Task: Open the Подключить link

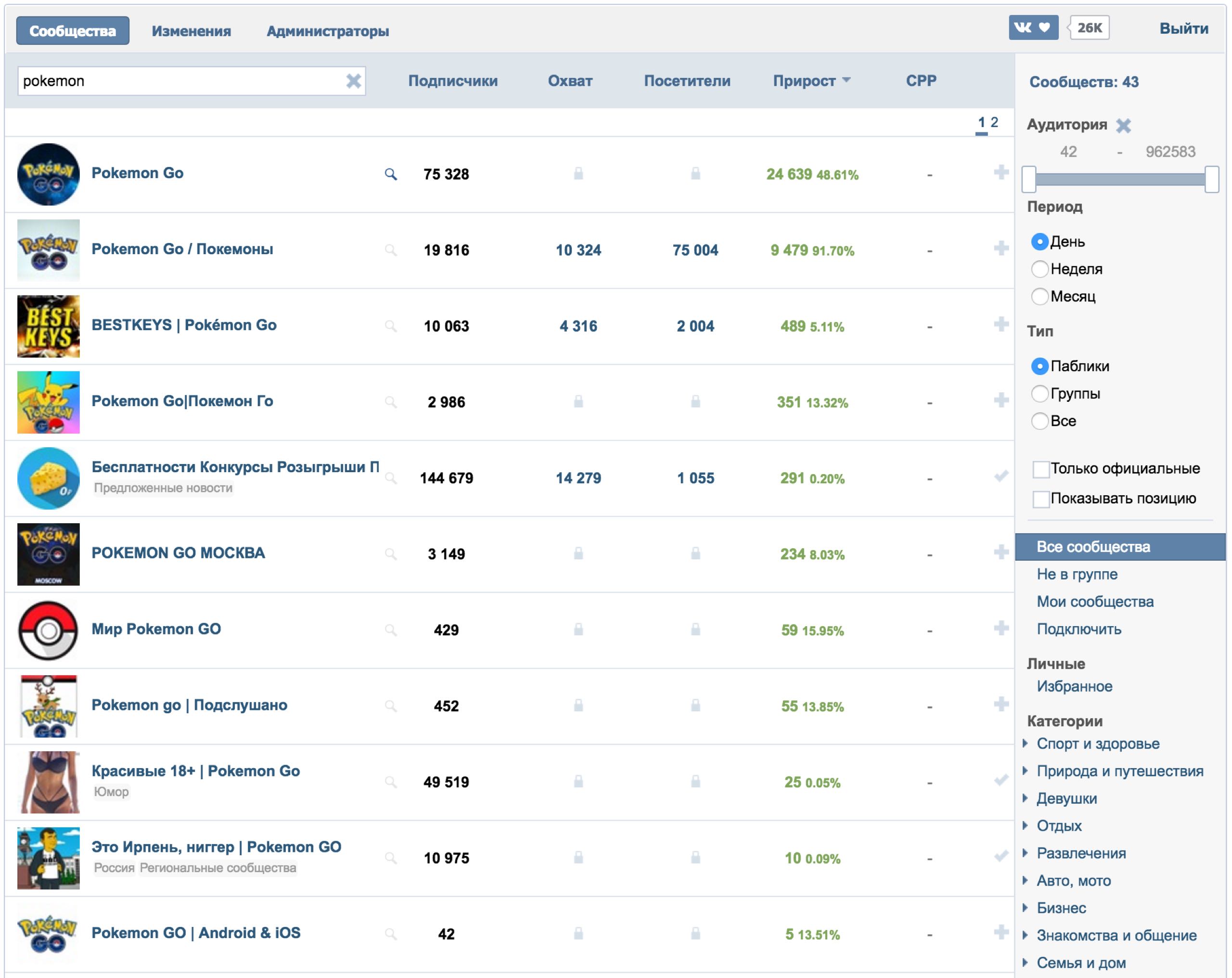Action: pyautogui.click(x=1079, y=629)
